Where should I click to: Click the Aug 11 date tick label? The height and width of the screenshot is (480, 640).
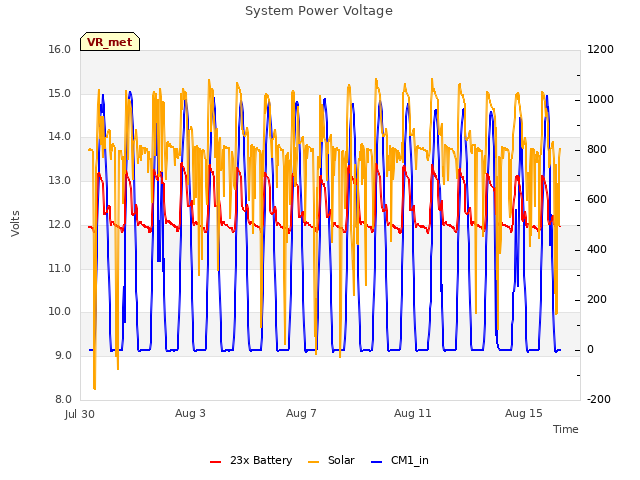[x=413, y=413]
